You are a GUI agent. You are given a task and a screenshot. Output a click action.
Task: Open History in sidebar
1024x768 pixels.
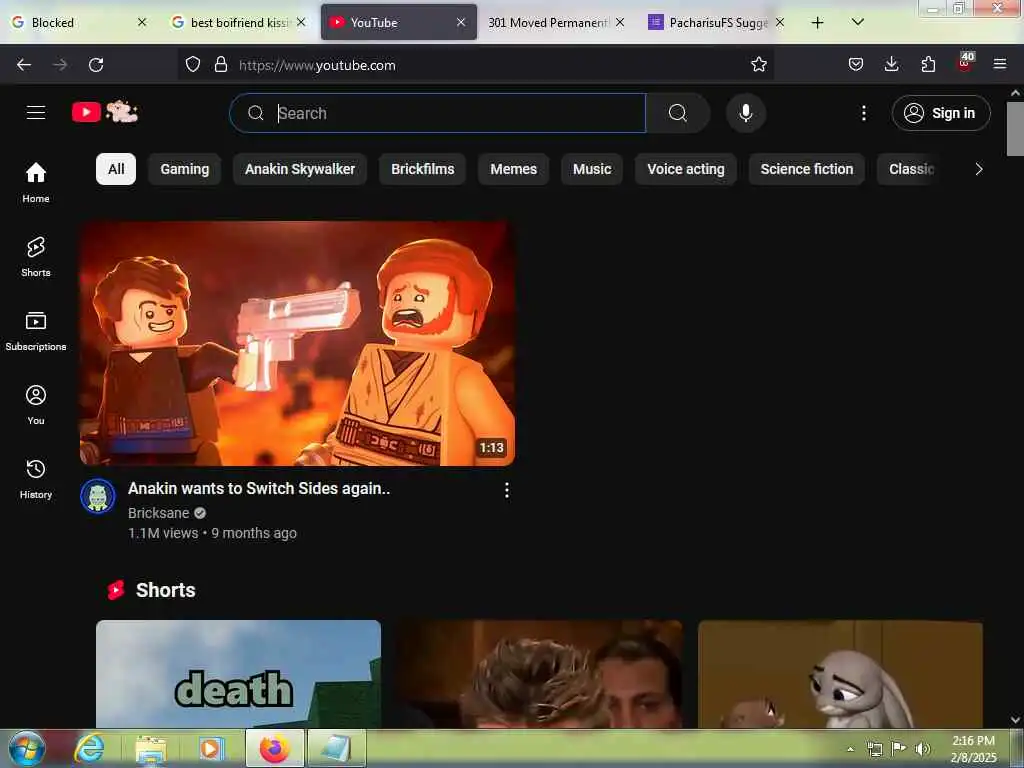[x=36, y=479]
